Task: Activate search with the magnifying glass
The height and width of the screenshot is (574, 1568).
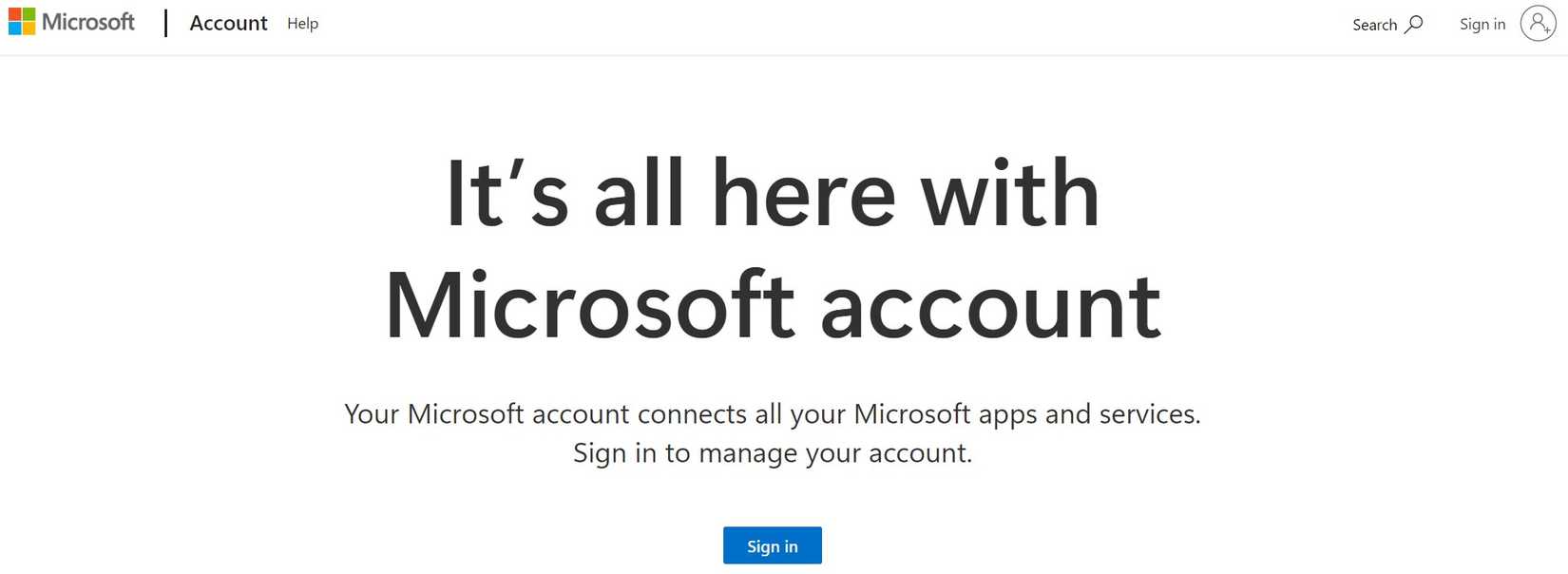Action: [x=1415, y=23]
